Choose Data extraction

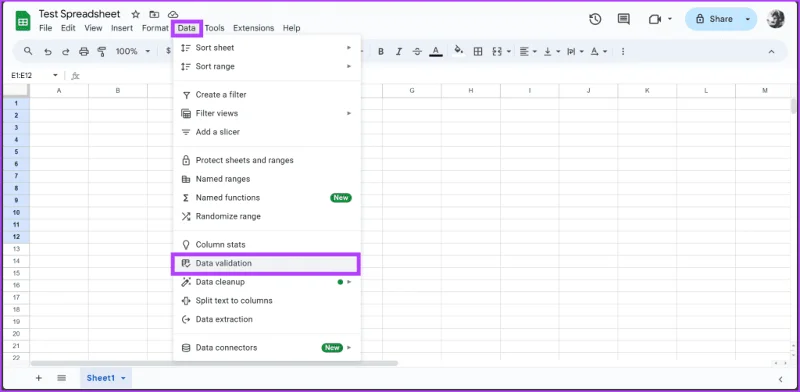pos(267,319)
